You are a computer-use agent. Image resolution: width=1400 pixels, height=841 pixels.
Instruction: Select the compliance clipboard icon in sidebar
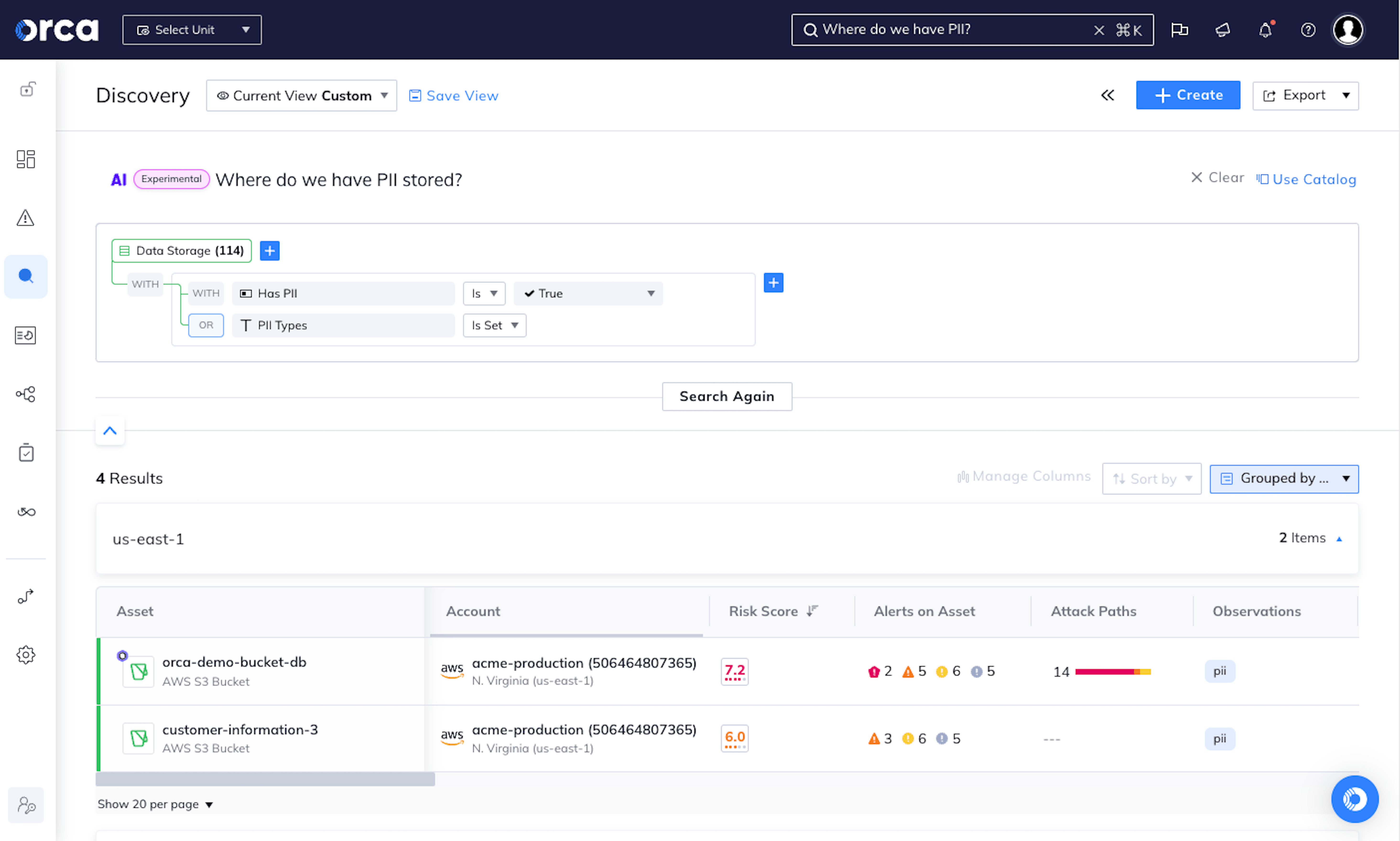point(26,452)
